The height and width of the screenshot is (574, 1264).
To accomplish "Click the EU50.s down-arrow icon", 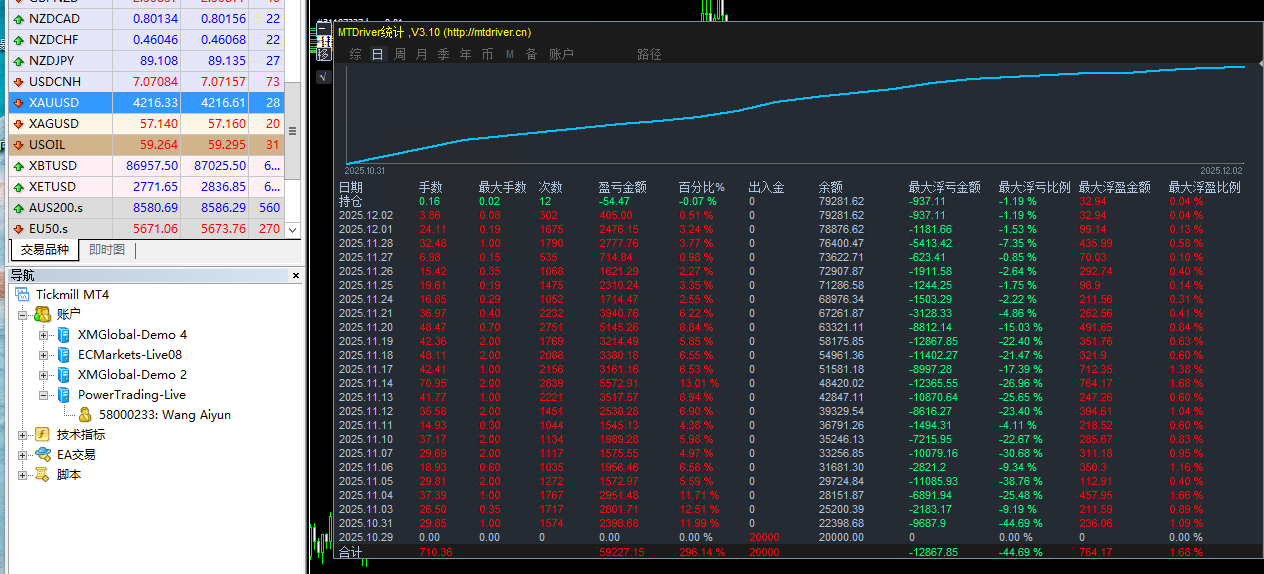I will coord(19,228).
